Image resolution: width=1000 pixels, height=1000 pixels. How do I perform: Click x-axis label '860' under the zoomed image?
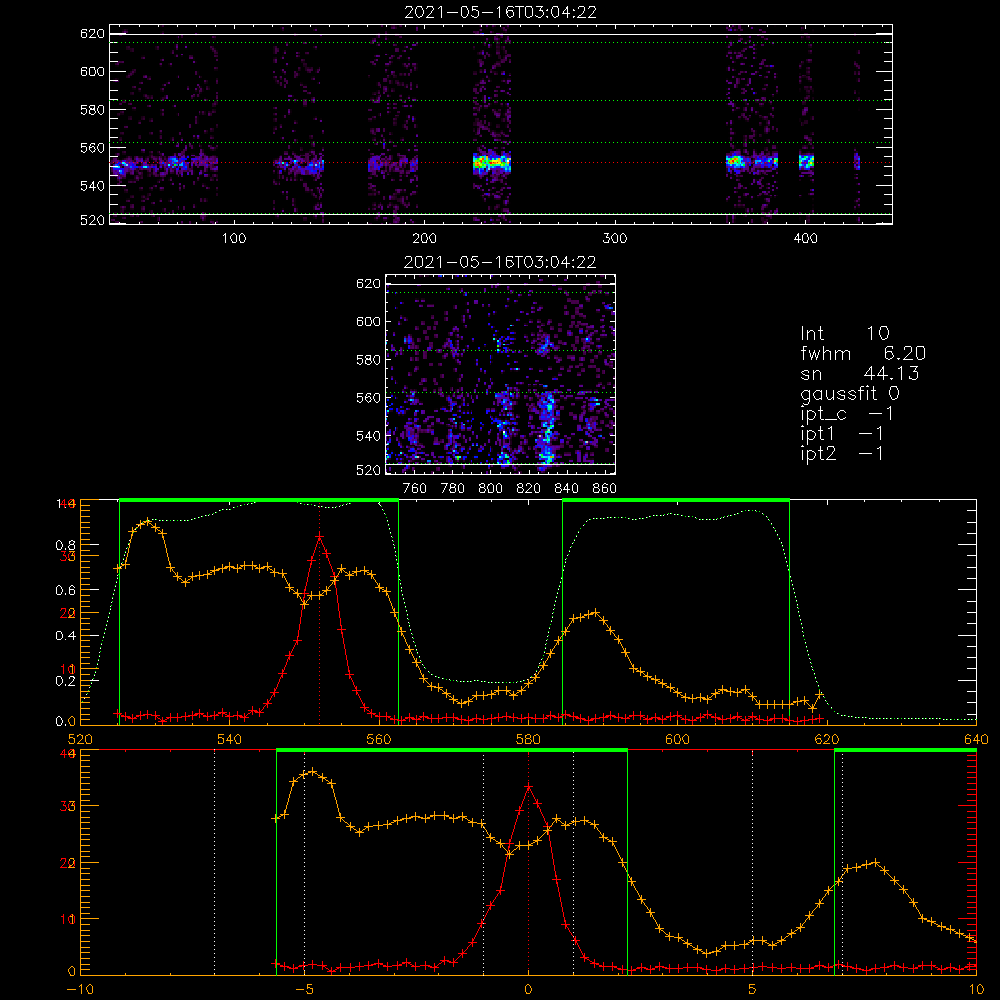[x=605, y=489]
